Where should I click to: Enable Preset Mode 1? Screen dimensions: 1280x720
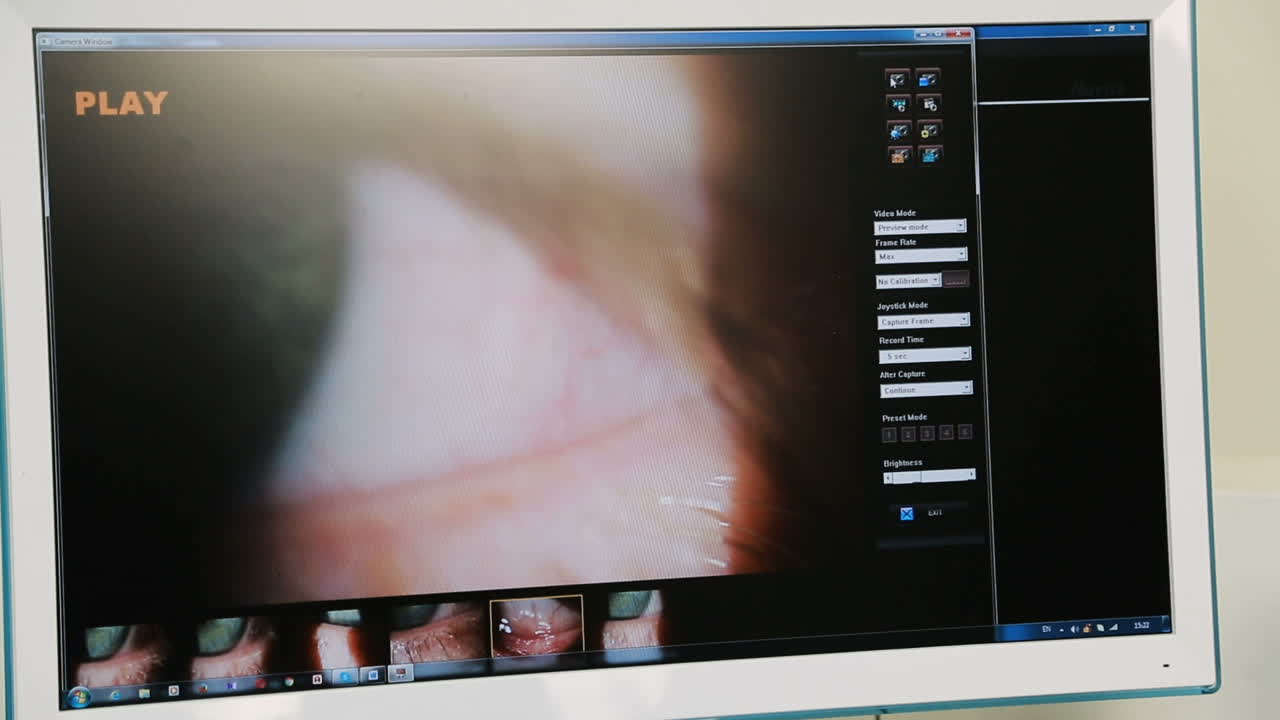click(889, 434)
